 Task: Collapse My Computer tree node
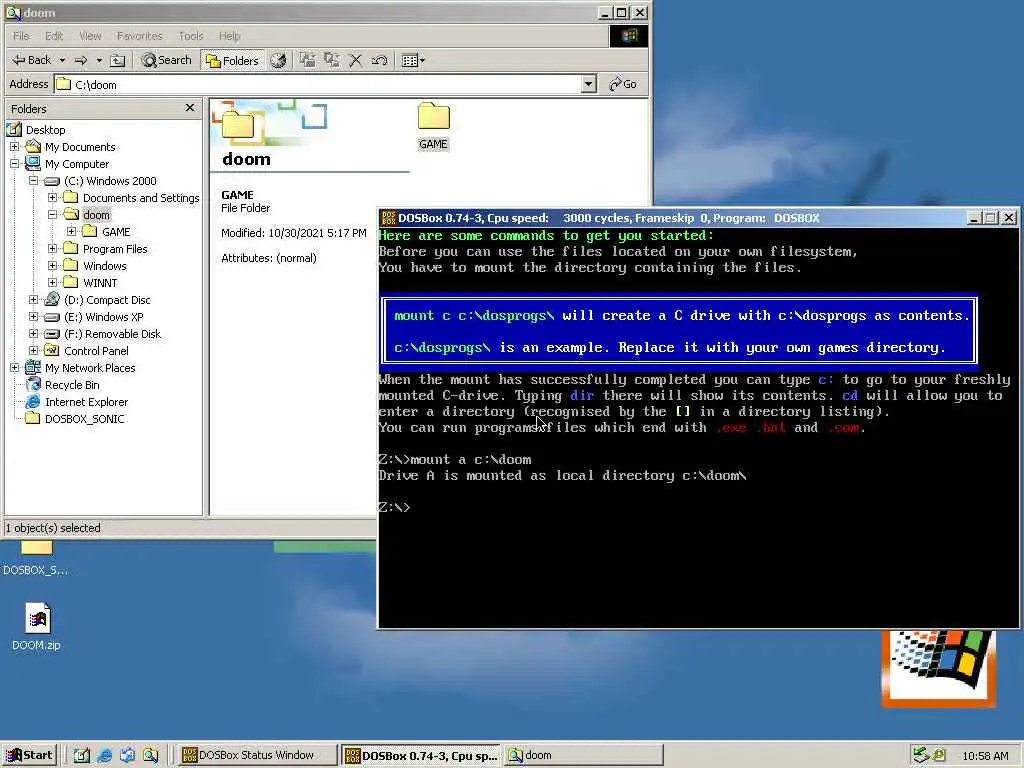click(14, 164)
